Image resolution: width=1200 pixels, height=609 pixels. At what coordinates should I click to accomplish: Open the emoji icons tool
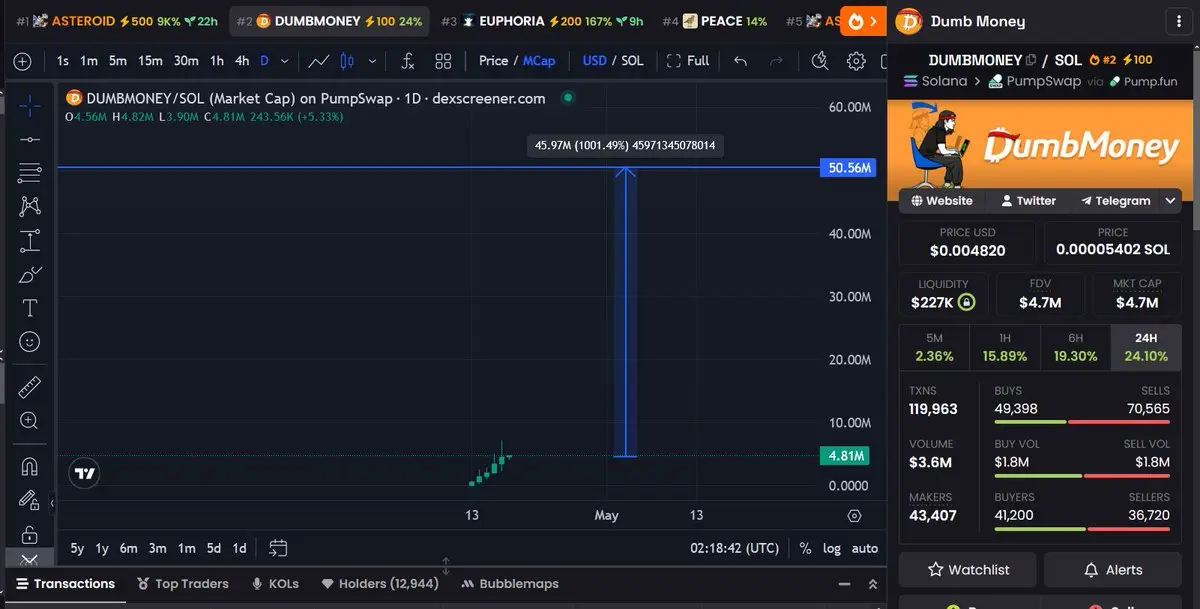pos(30,342)
